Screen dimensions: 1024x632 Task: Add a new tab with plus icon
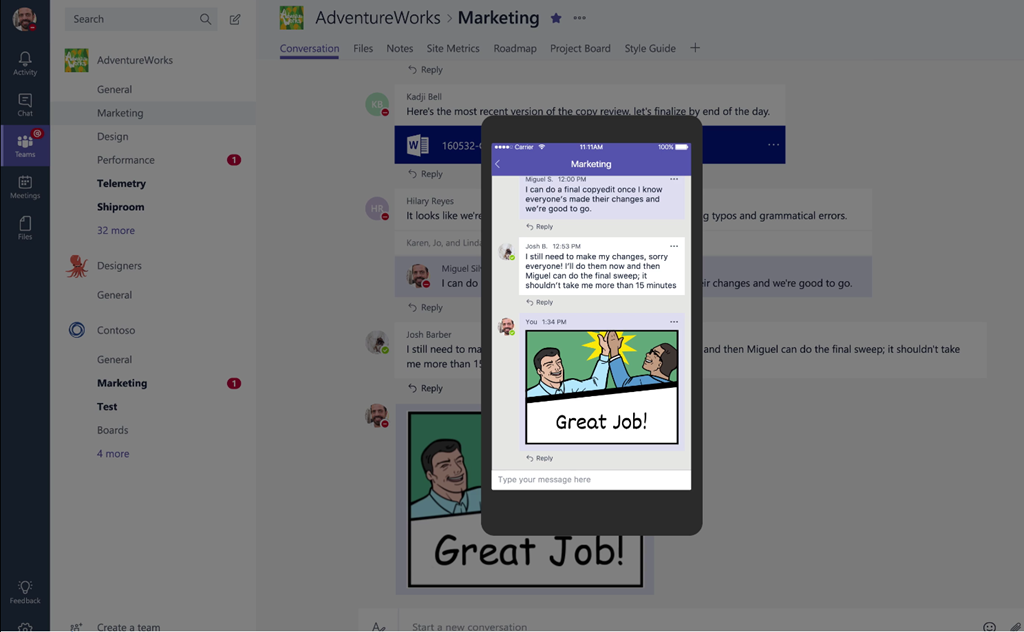point(695,48)
